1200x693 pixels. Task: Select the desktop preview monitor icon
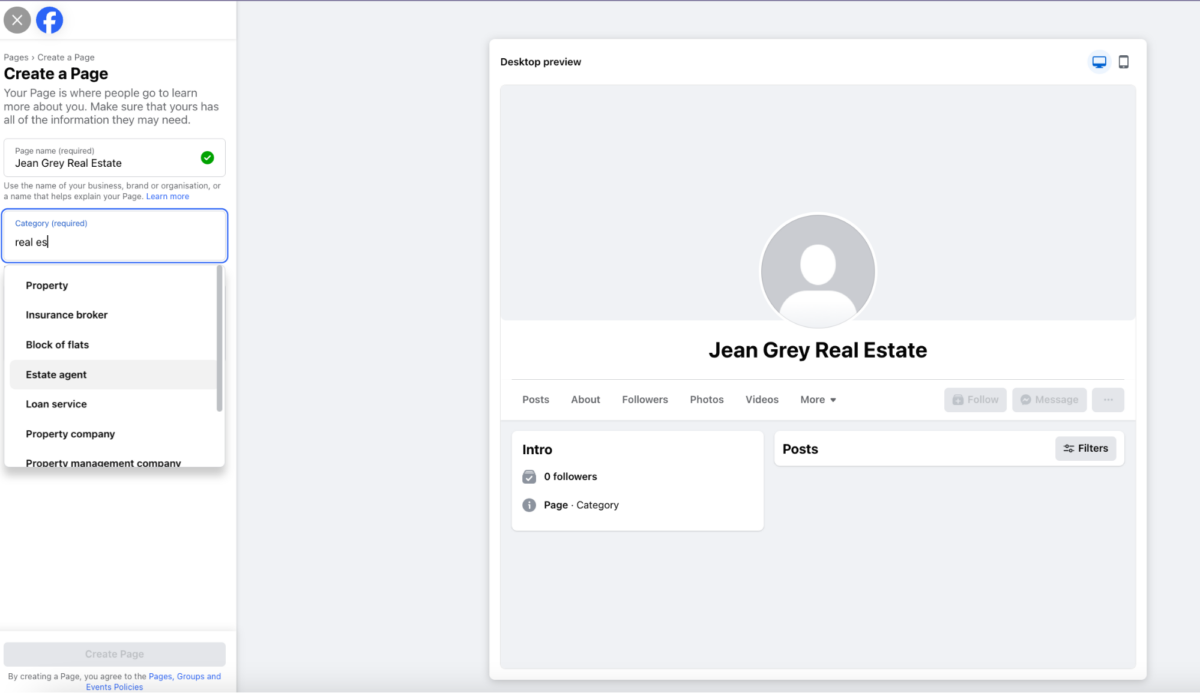[x=1098, y=61]
